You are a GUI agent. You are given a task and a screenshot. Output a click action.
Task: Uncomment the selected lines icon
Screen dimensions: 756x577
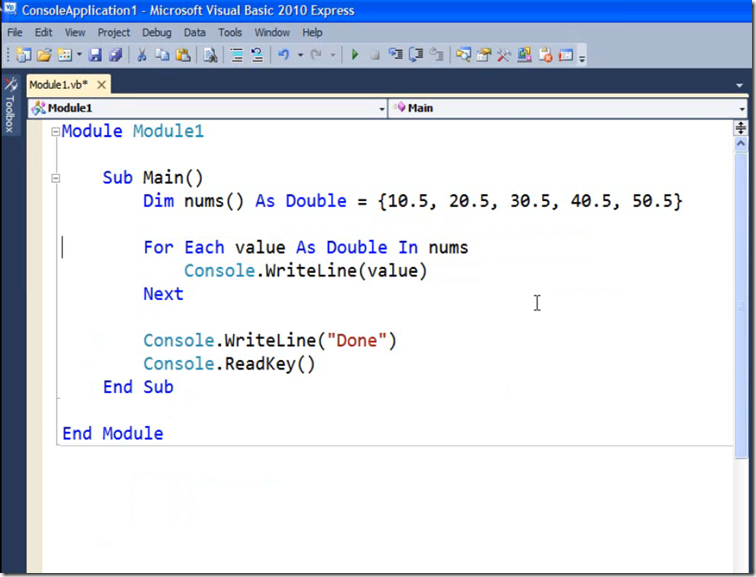click(x=257, y=55)
